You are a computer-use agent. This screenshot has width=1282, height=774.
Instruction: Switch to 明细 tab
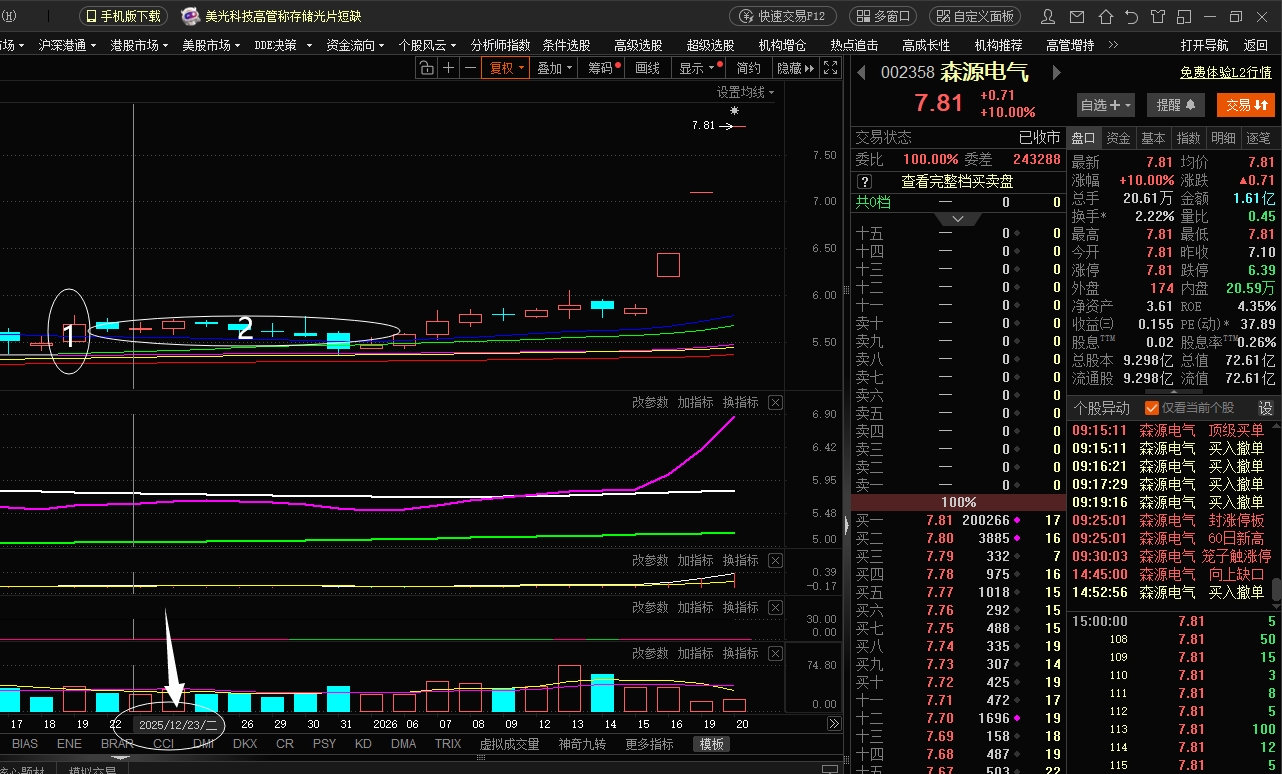[1223, 138]
